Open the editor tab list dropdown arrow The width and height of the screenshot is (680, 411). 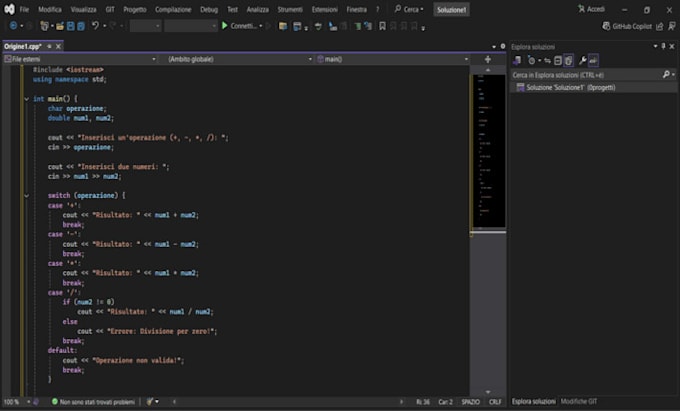coord(494,46)
